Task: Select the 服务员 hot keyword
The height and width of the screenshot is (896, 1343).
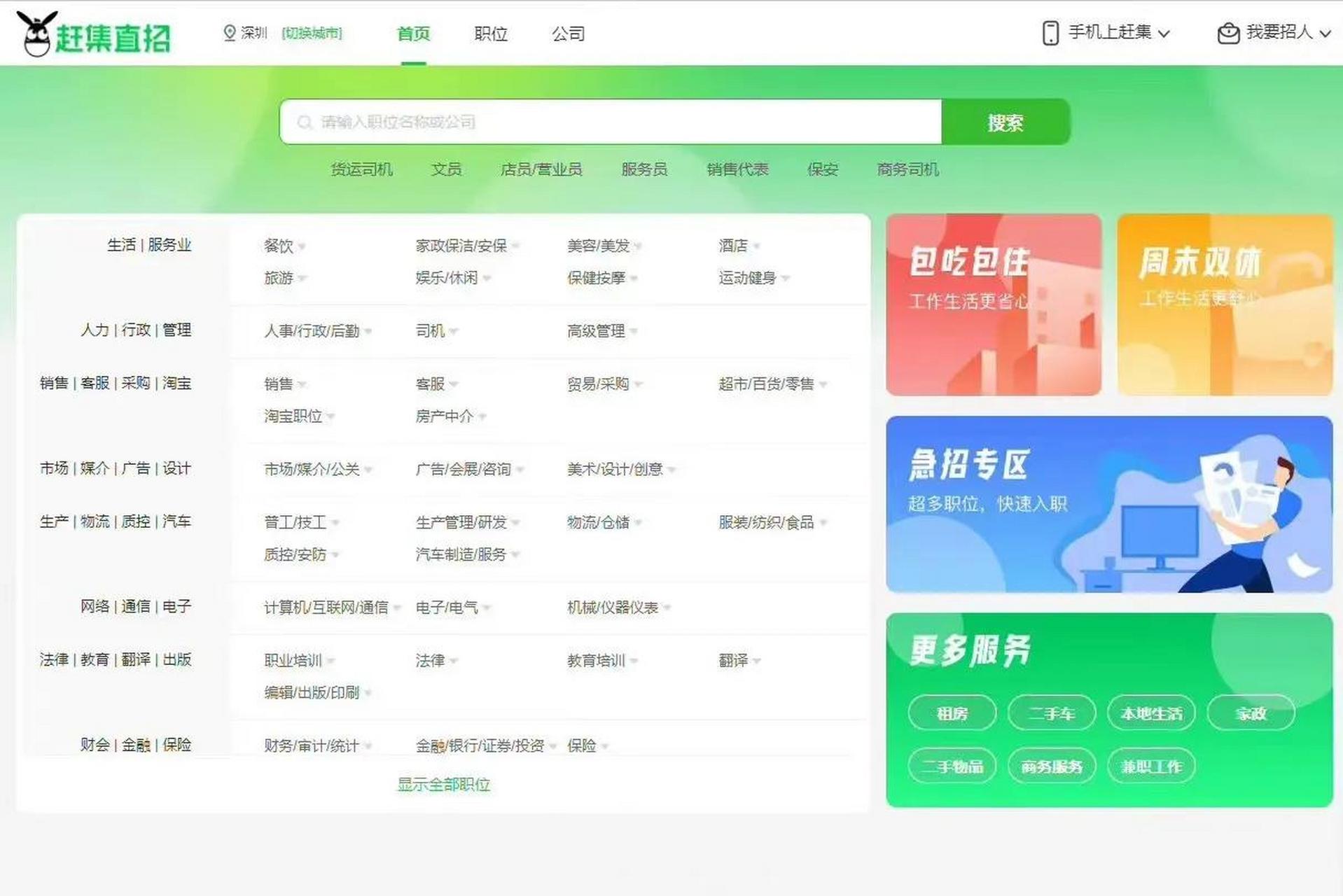Action: coord(644,169)
